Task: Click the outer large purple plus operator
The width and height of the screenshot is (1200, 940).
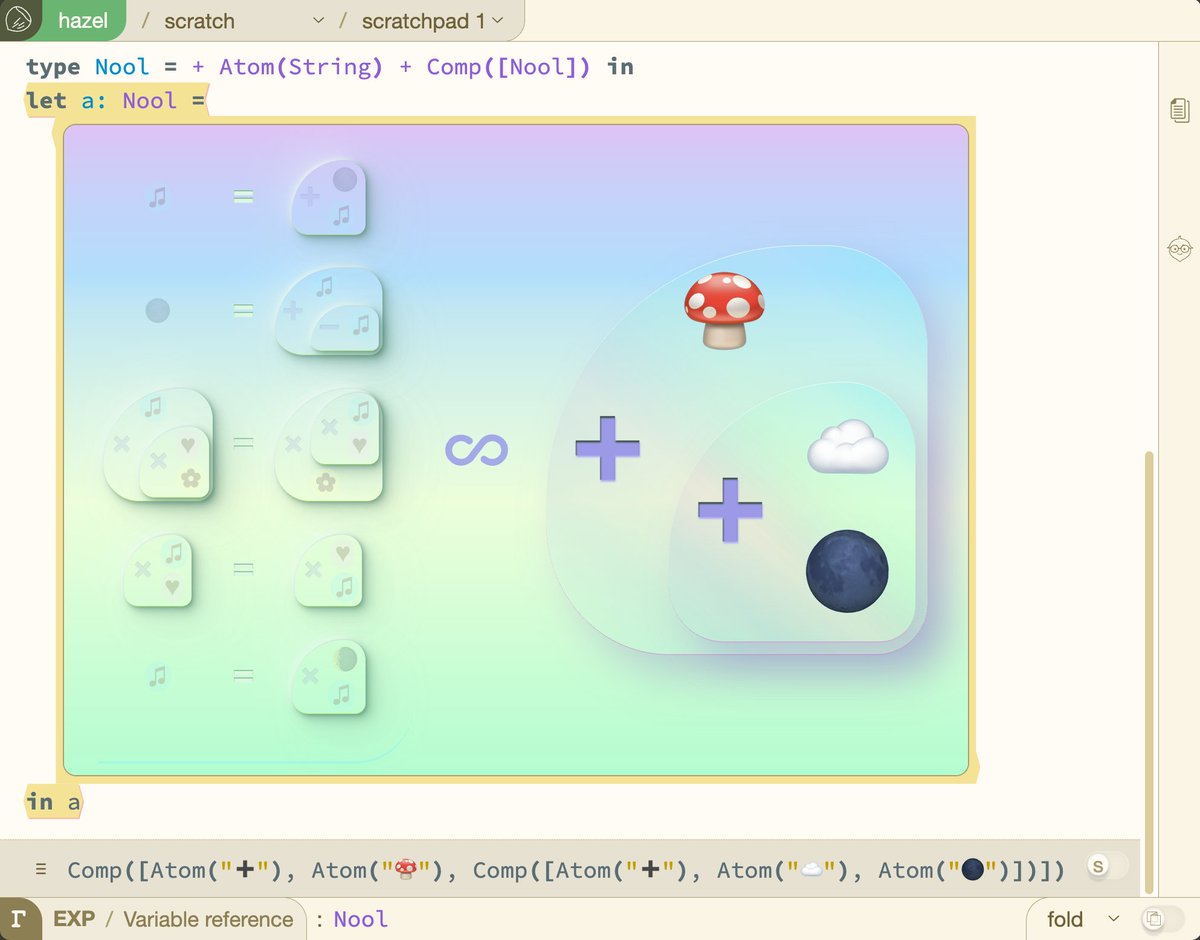Action: point(607,448)
